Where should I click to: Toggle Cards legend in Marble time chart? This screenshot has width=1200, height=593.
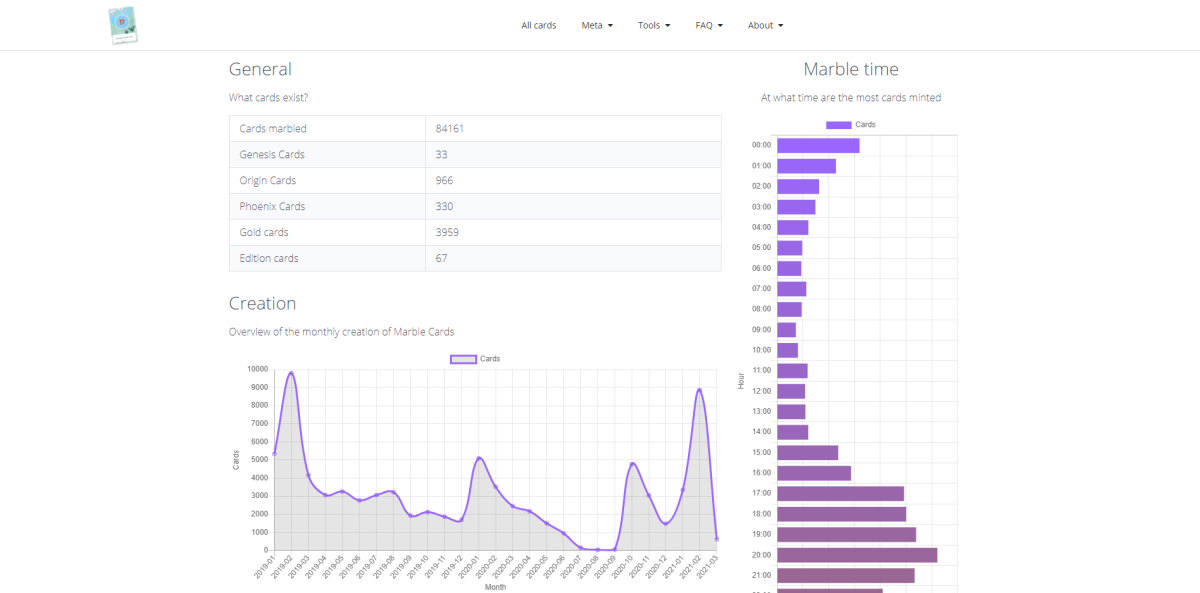[x=851, y=125]
